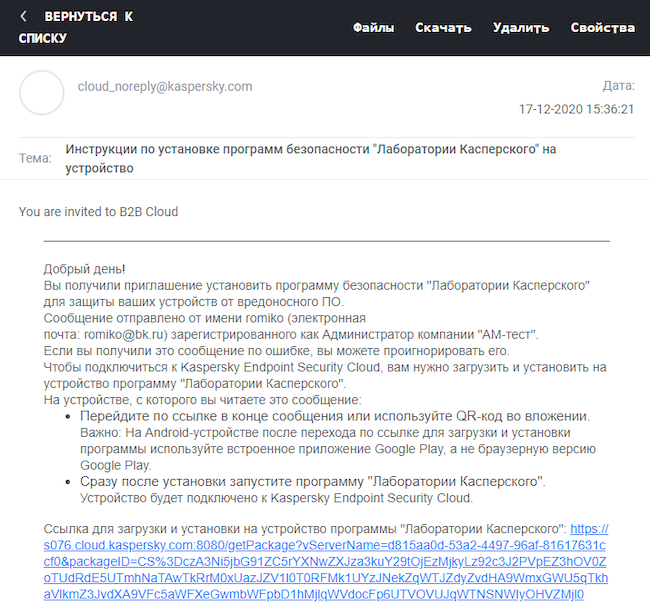Click the bullet starting 'Сразу после установки'
This screenshot has width=650, height=605.
(312, 482)
